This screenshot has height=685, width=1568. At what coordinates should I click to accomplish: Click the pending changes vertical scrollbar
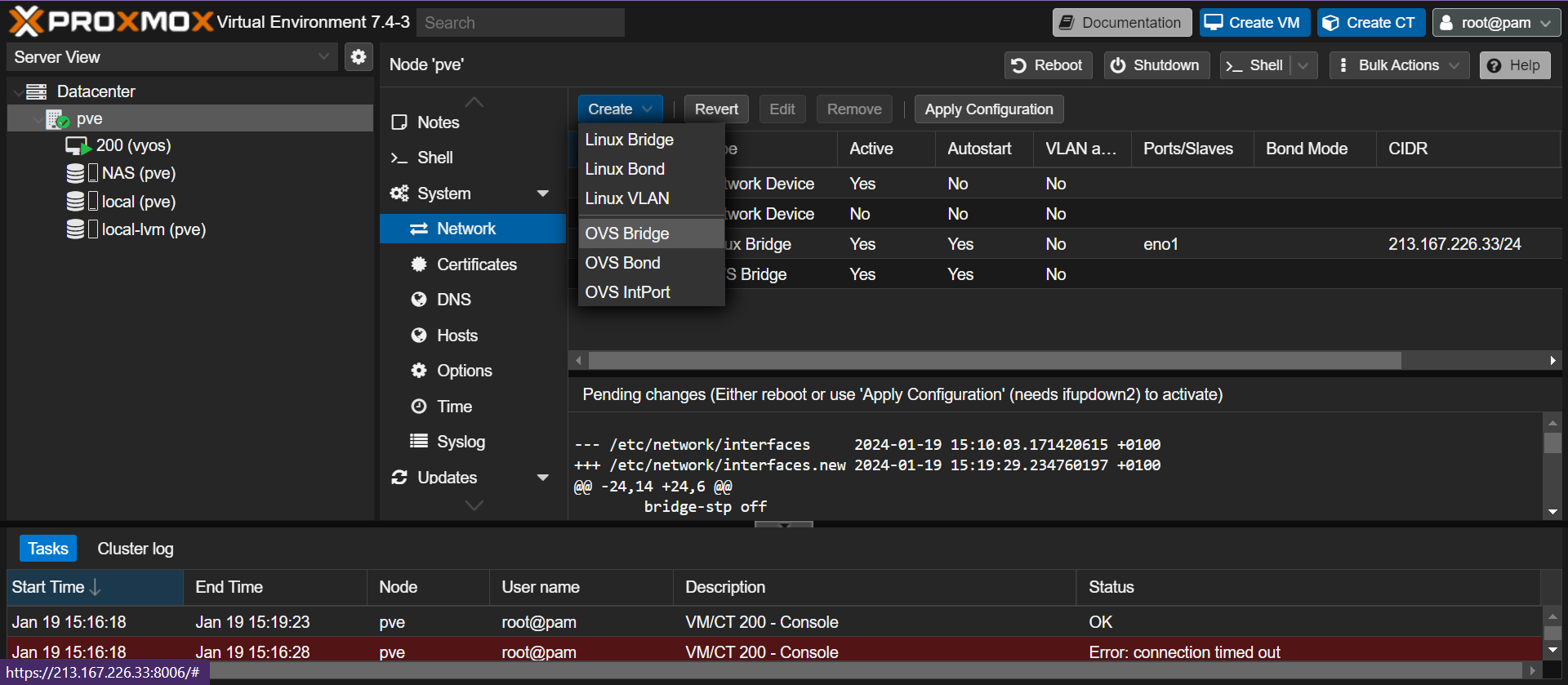[1552, 443]
